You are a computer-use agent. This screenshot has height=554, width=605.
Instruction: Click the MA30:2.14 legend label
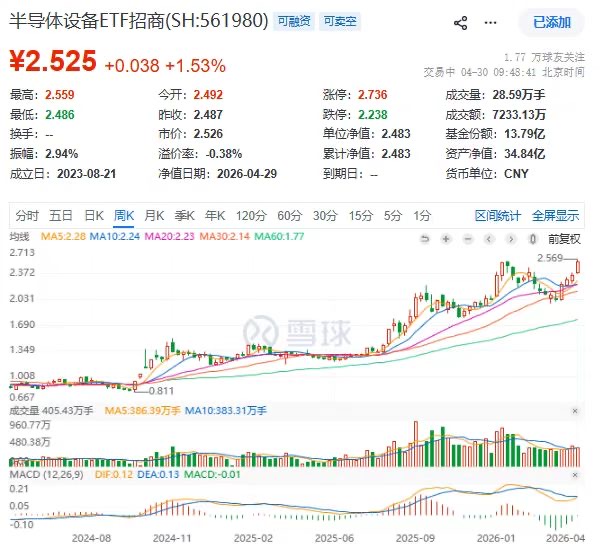click(x=224, y=236)
